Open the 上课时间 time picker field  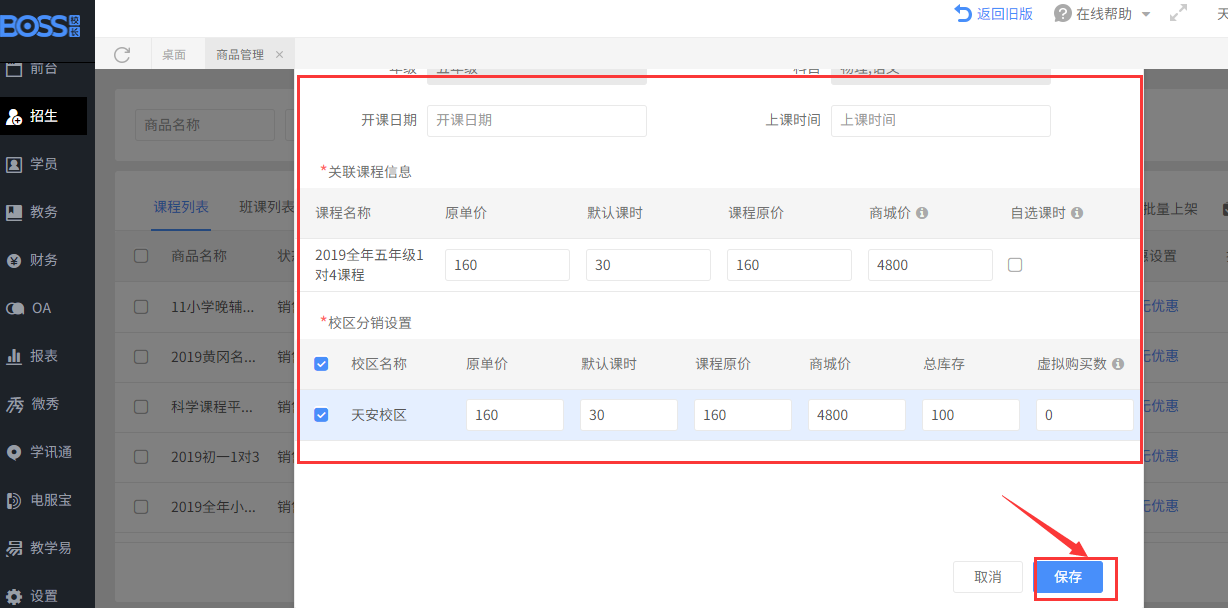coord(940,120)
